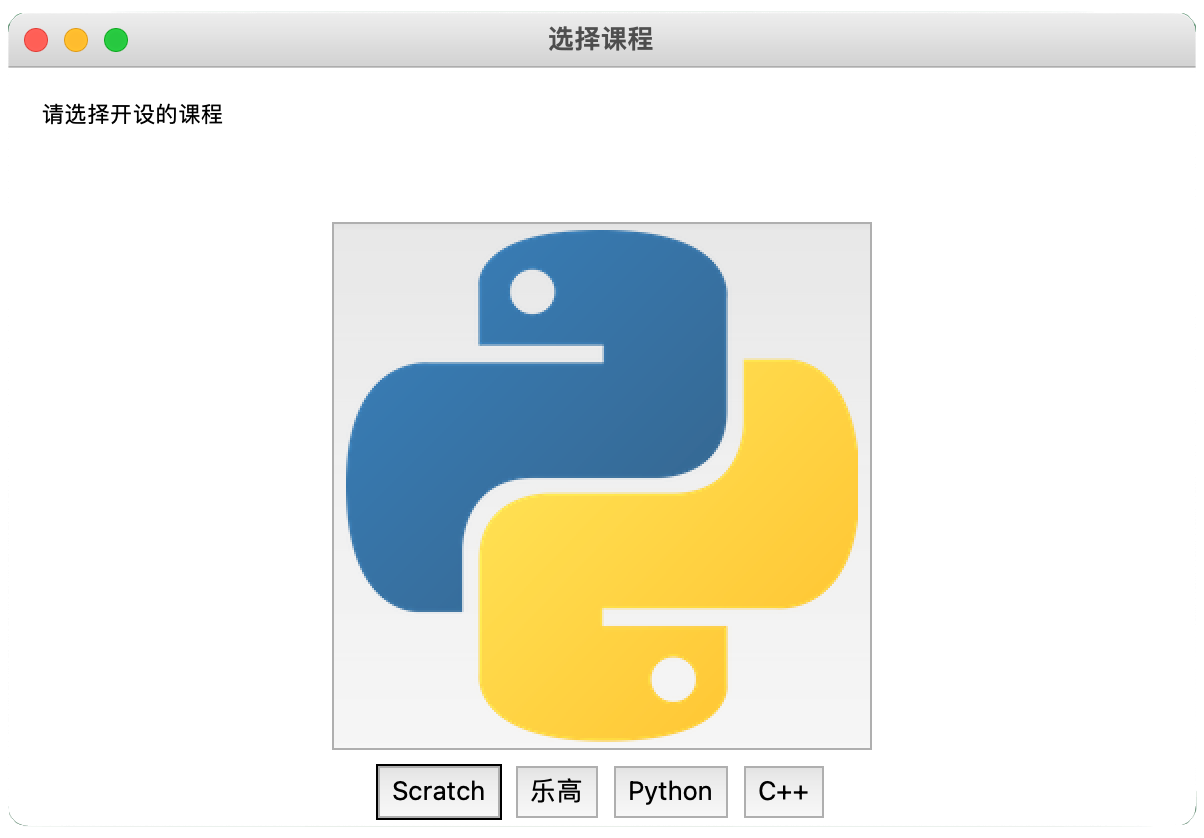Click the 选择课程 window title
The image size is (1204, 838).
coord(601,41)
